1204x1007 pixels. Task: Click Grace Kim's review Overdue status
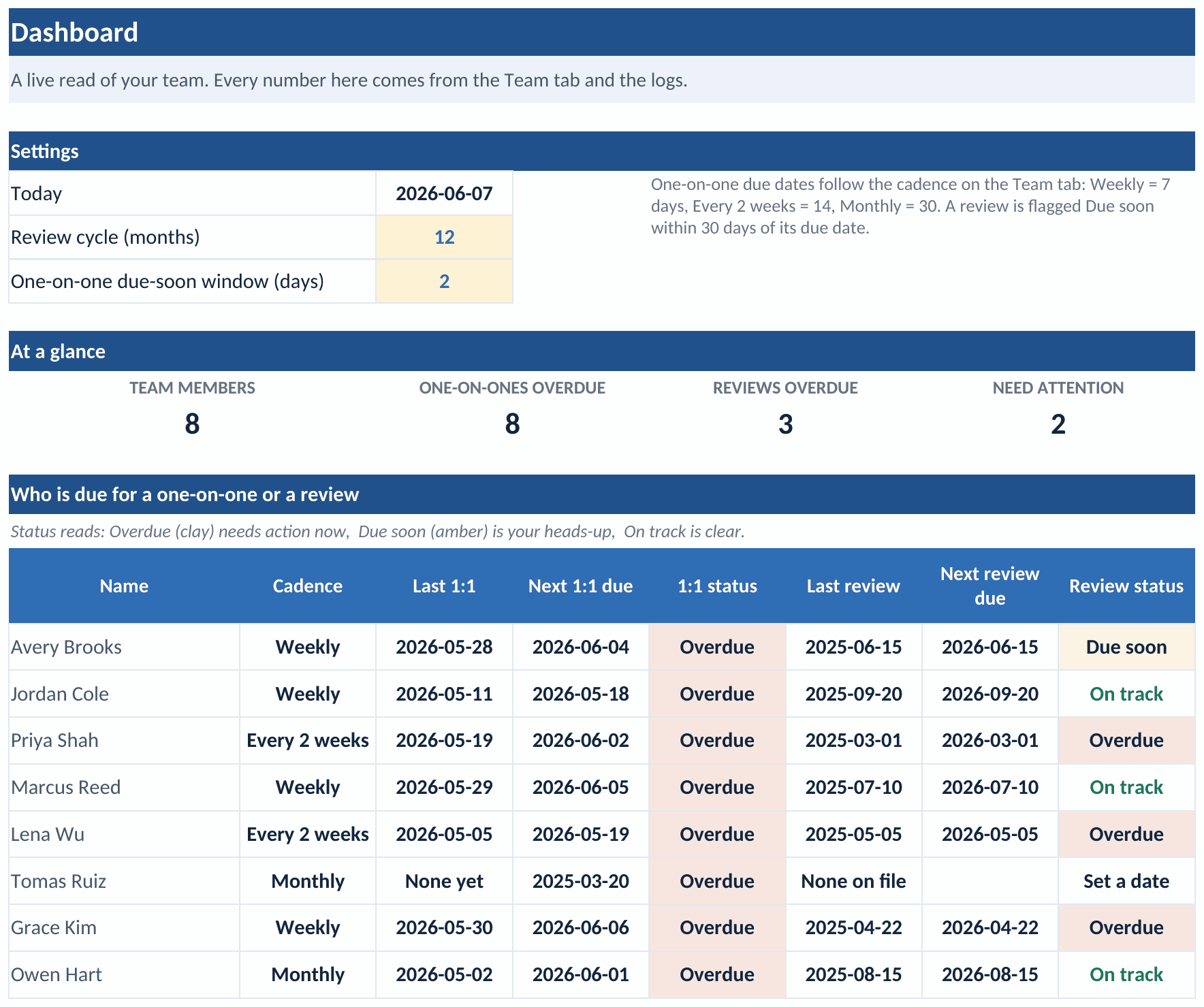click(1126, 927)
